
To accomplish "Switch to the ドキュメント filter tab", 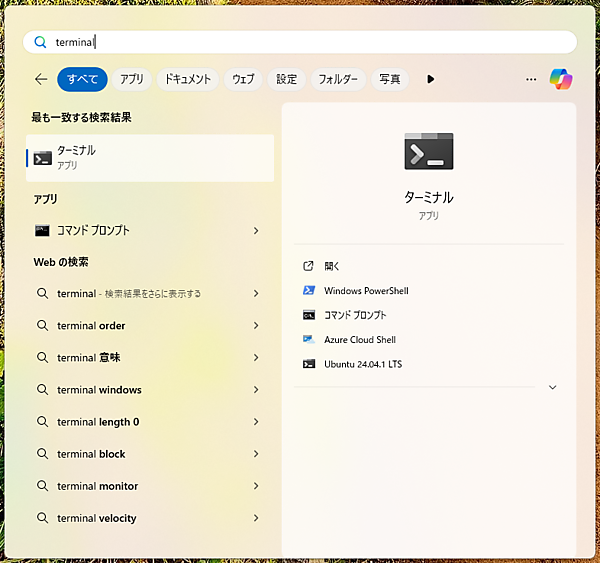I will coord(188,79).
